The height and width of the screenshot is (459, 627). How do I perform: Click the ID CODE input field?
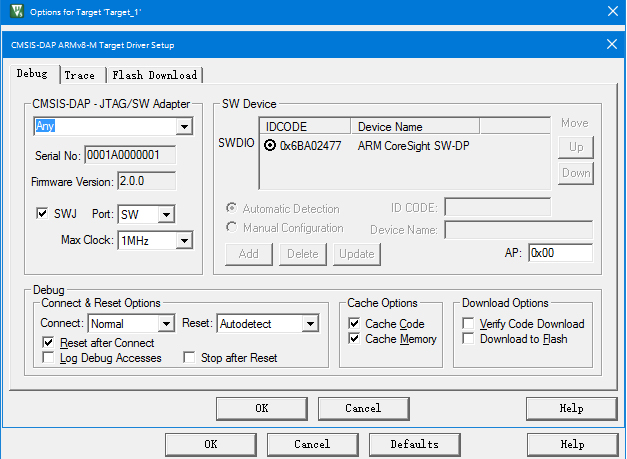click(497, 208)
